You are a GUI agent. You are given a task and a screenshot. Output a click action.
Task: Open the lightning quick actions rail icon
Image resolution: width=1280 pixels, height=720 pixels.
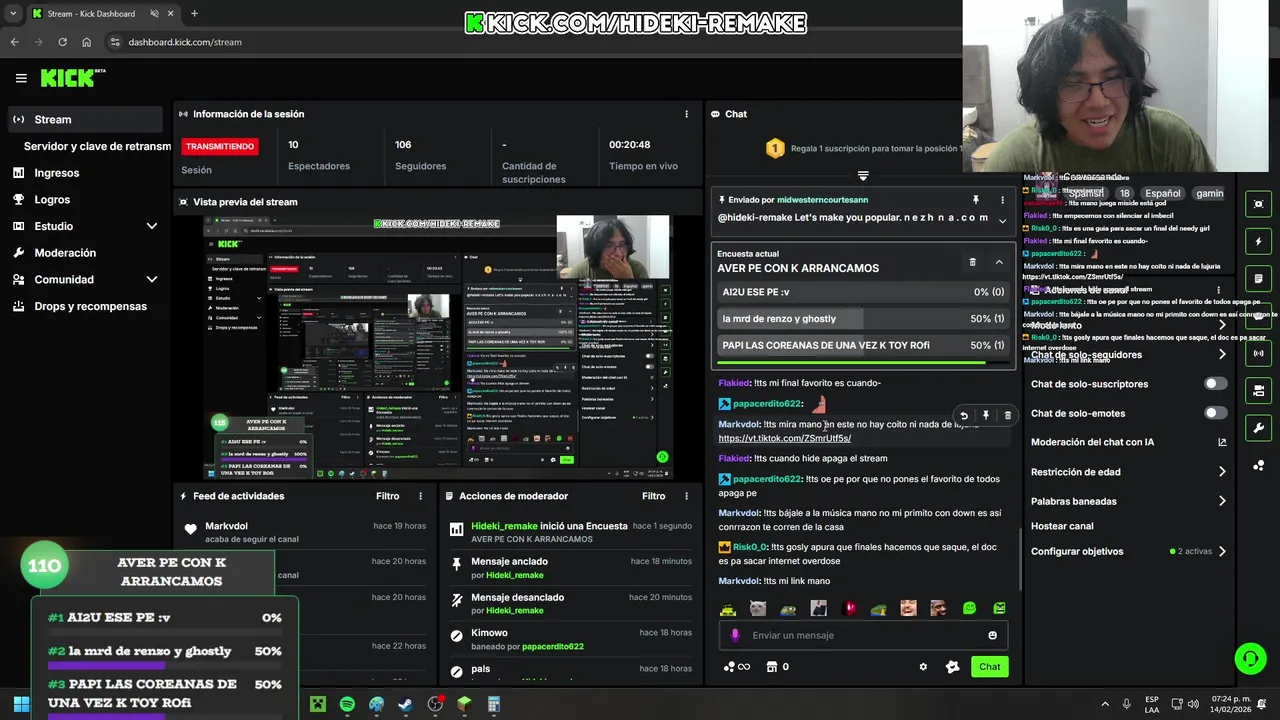[x=1258, y=241]
